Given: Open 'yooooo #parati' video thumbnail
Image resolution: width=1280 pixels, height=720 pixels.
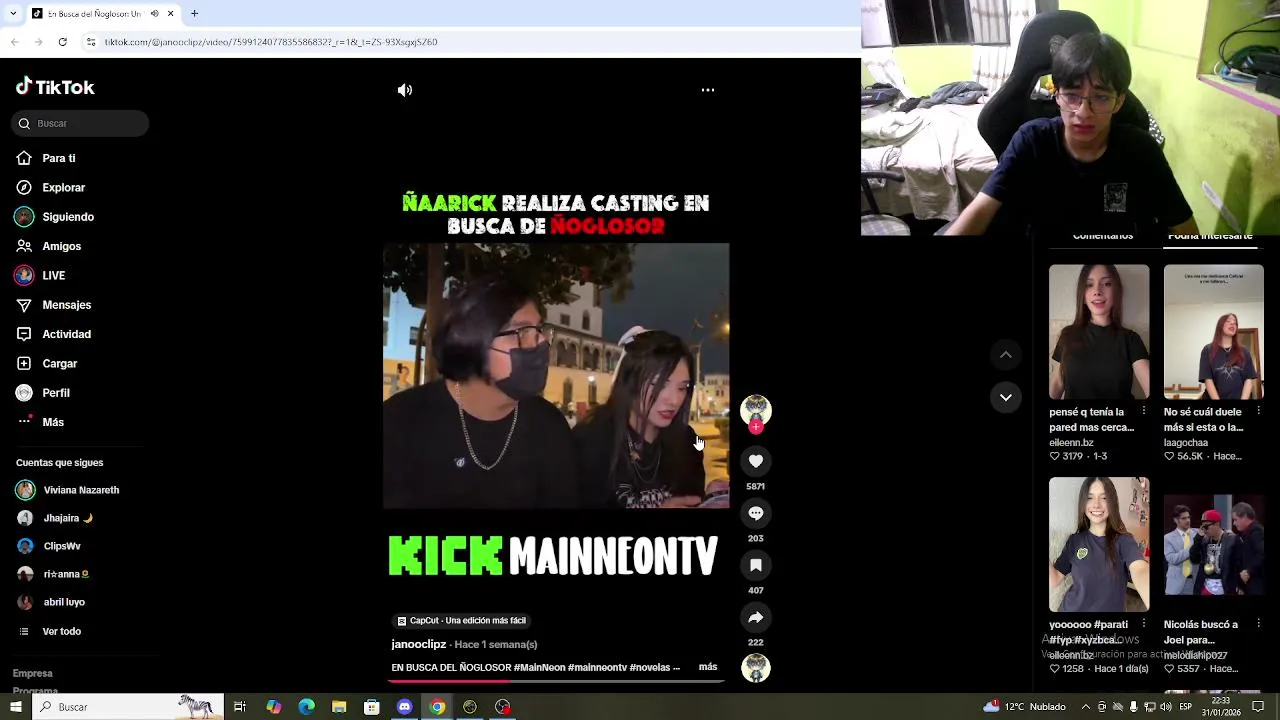Looking at the screenshot, I should point(1099,544).
